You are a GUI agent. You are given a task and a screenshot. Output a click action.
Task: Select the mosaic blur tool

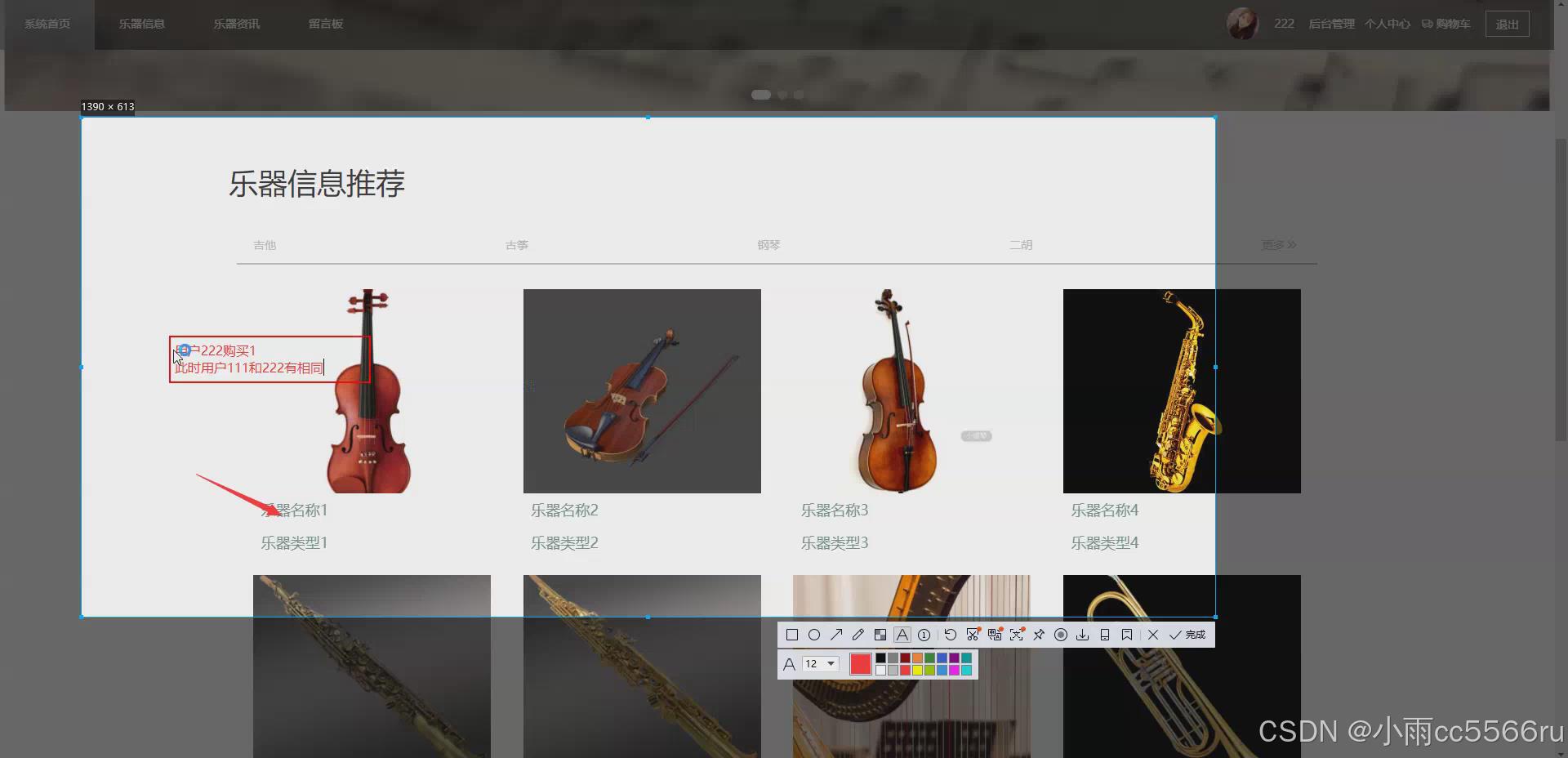pos(880,635)
